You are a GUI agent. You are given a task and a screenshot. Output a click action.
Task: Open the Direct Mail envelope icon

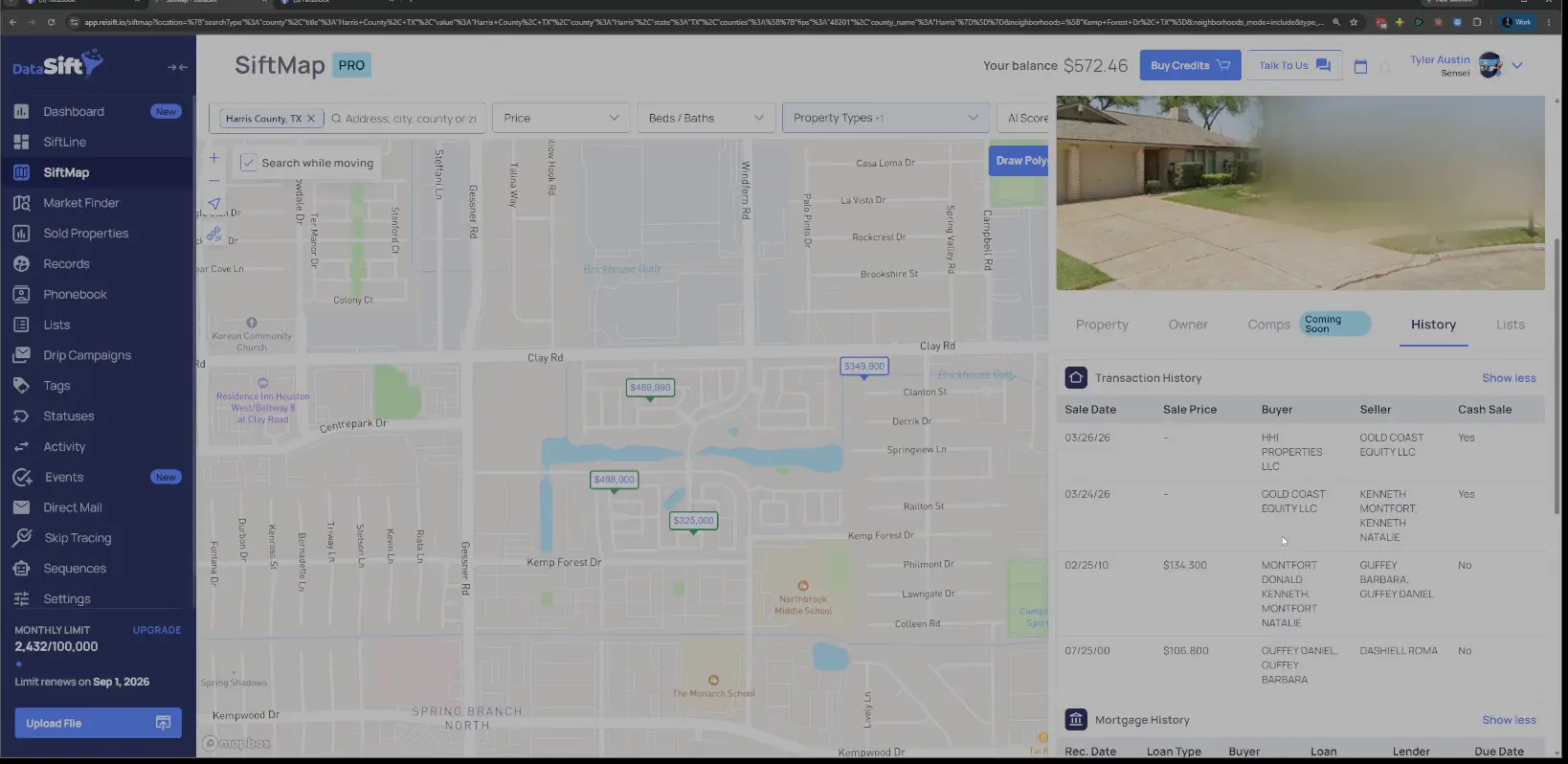(x=21, y=507)
